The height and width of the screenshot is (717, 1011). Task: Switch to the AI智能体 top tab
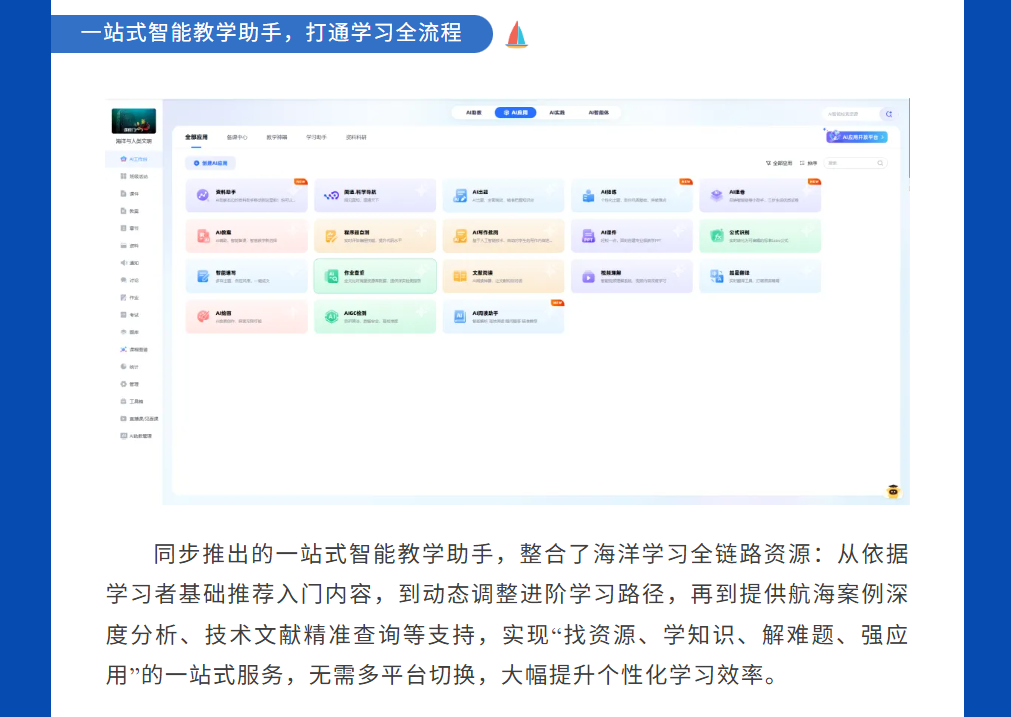(x=598, y=113)
